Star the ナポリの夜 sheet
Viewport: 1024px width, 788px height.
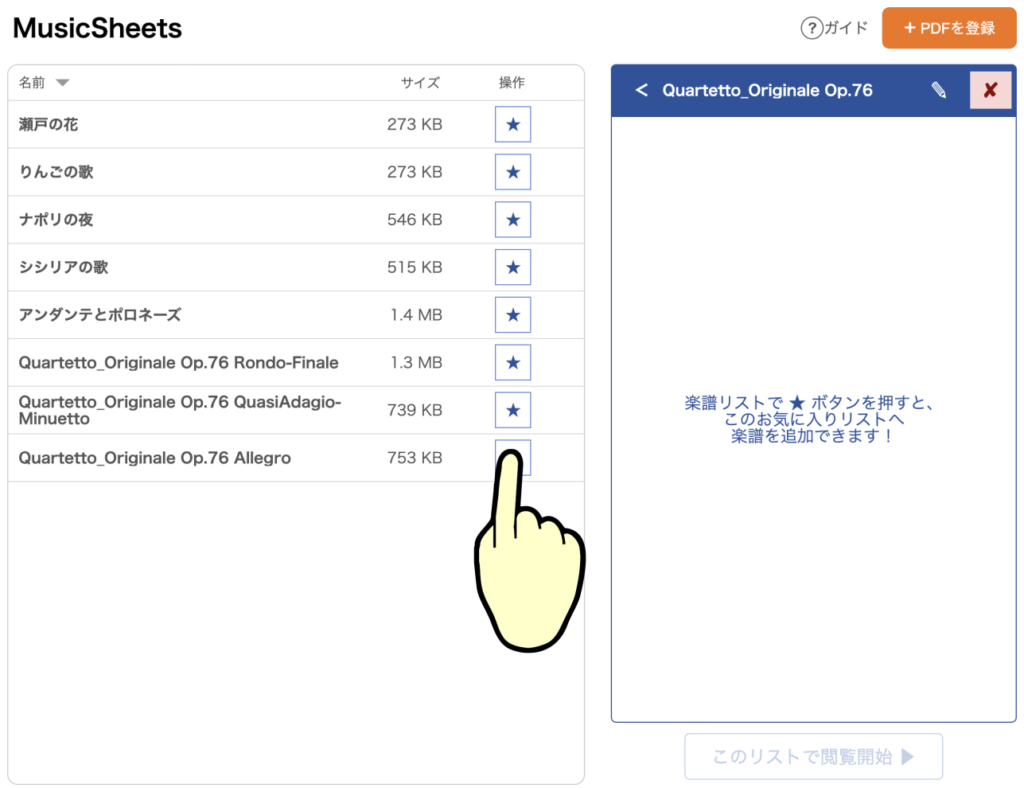(x=513, y=220)
